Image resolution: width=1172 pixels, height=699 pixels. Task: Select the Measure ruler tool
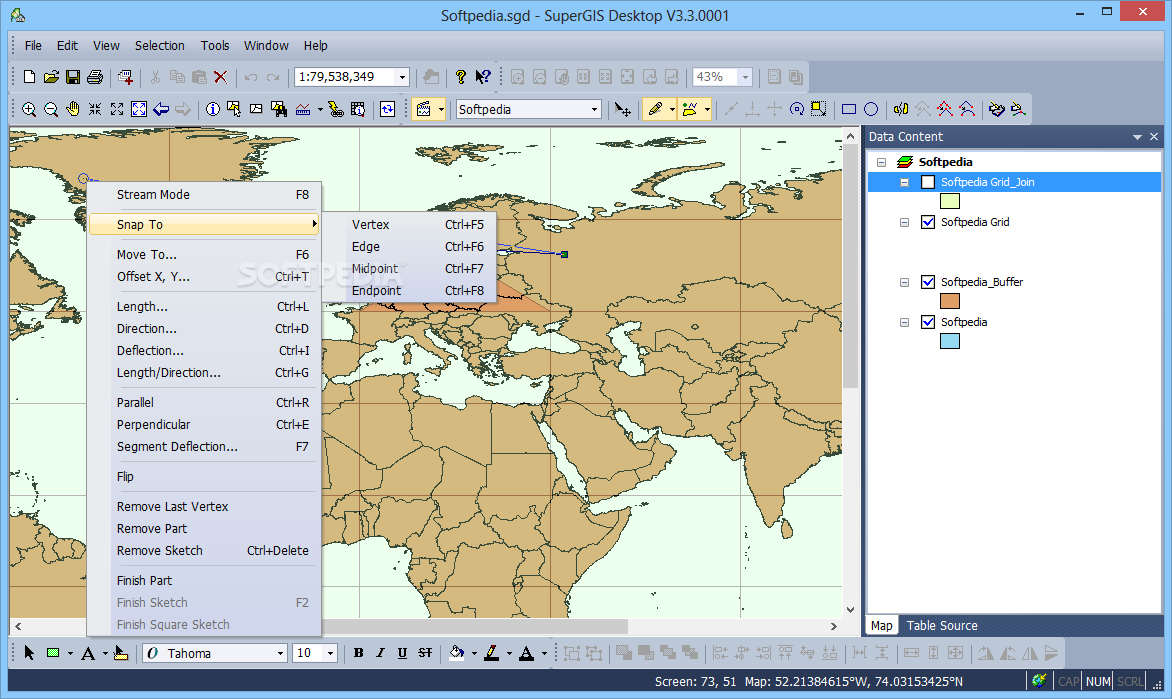(x=303, y=109)
